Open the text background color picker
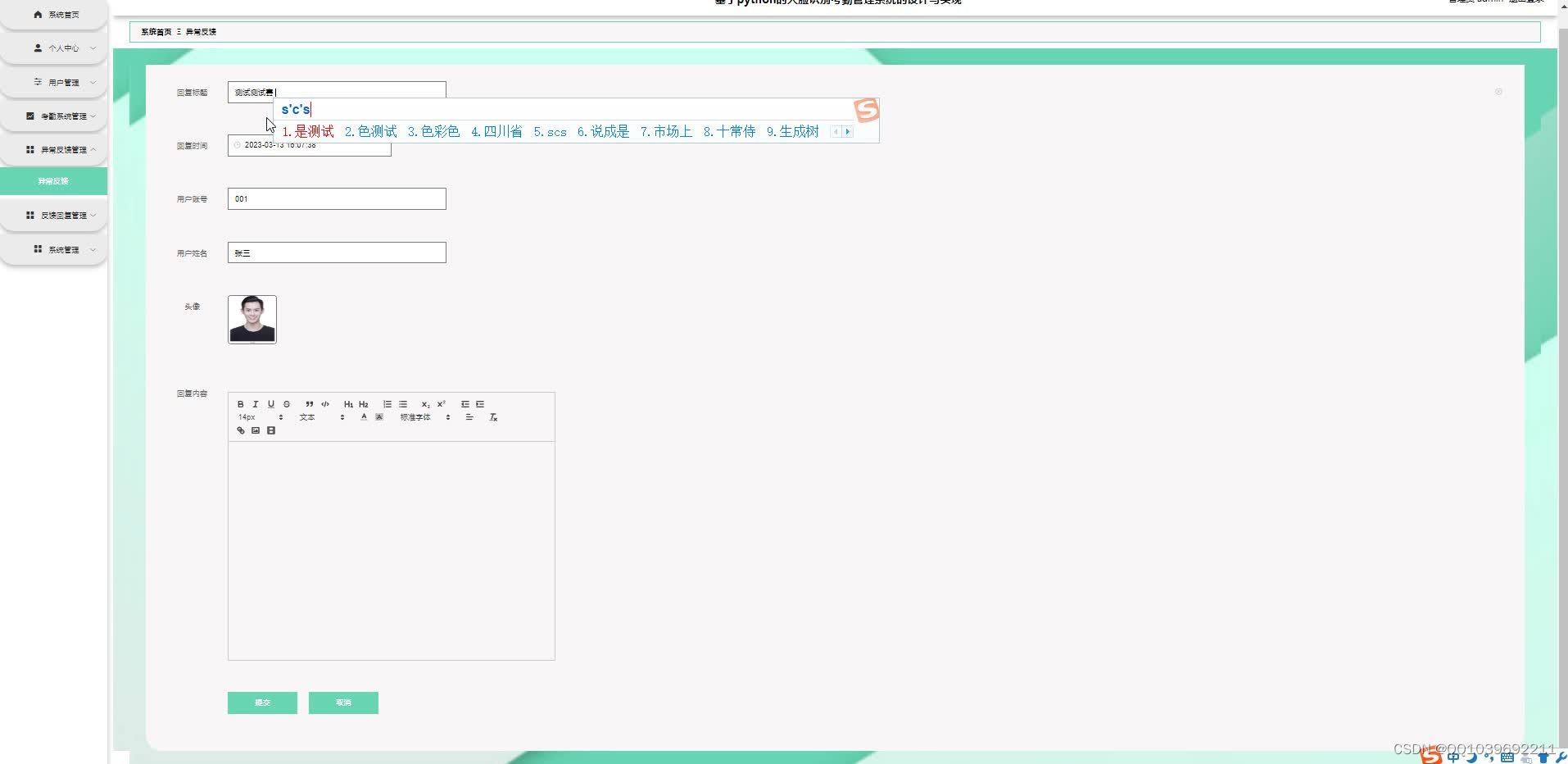This screenshot has width=1568, height=764. click(379, 417)
